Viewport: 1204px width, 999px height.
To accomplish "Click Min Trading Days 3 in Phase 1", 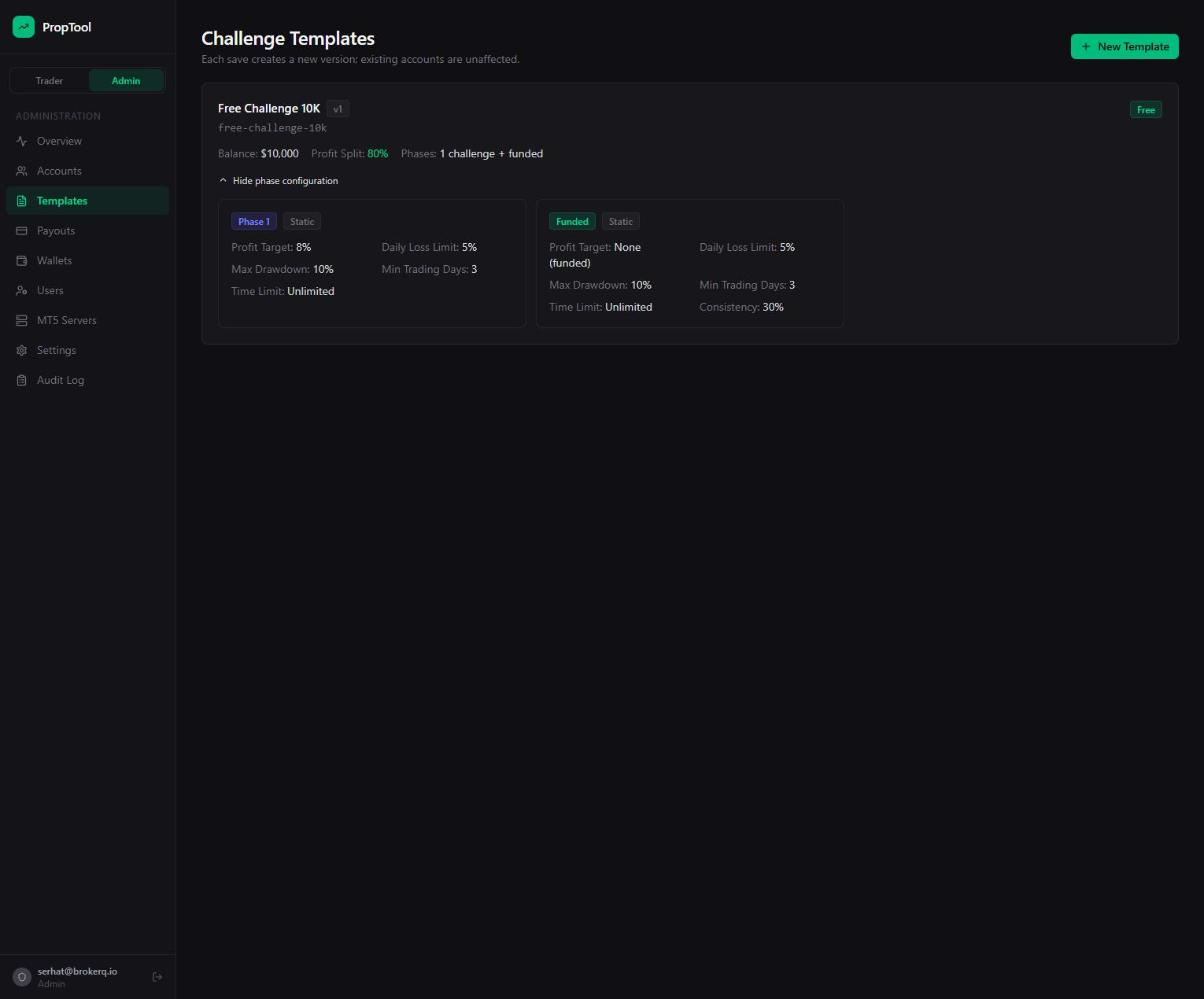I will tap(429, 269).
